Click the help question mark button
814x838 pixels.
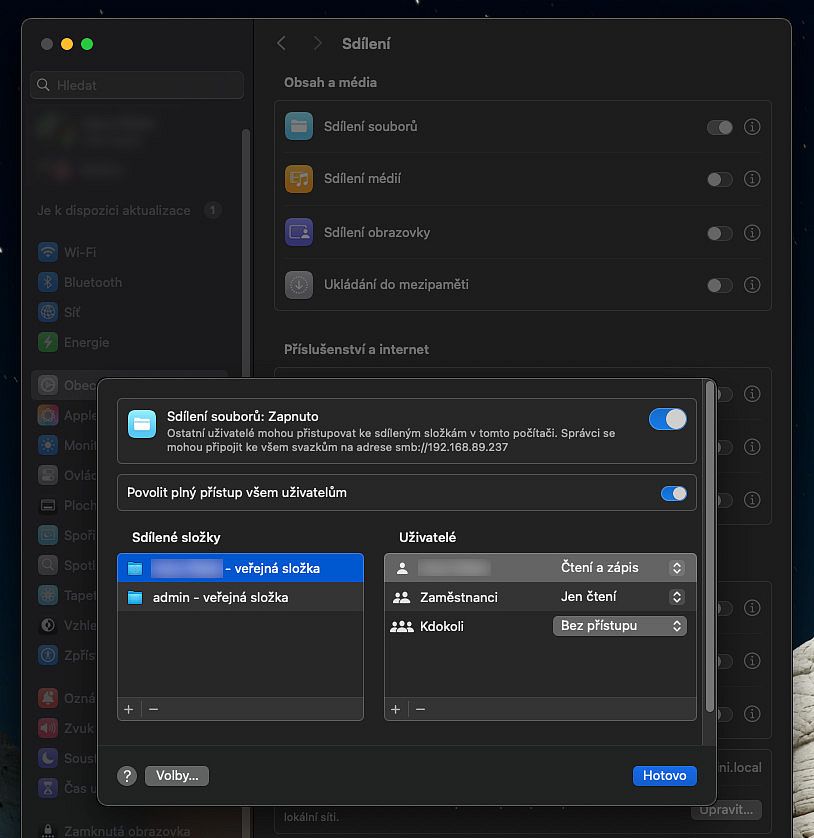(127, 776)
